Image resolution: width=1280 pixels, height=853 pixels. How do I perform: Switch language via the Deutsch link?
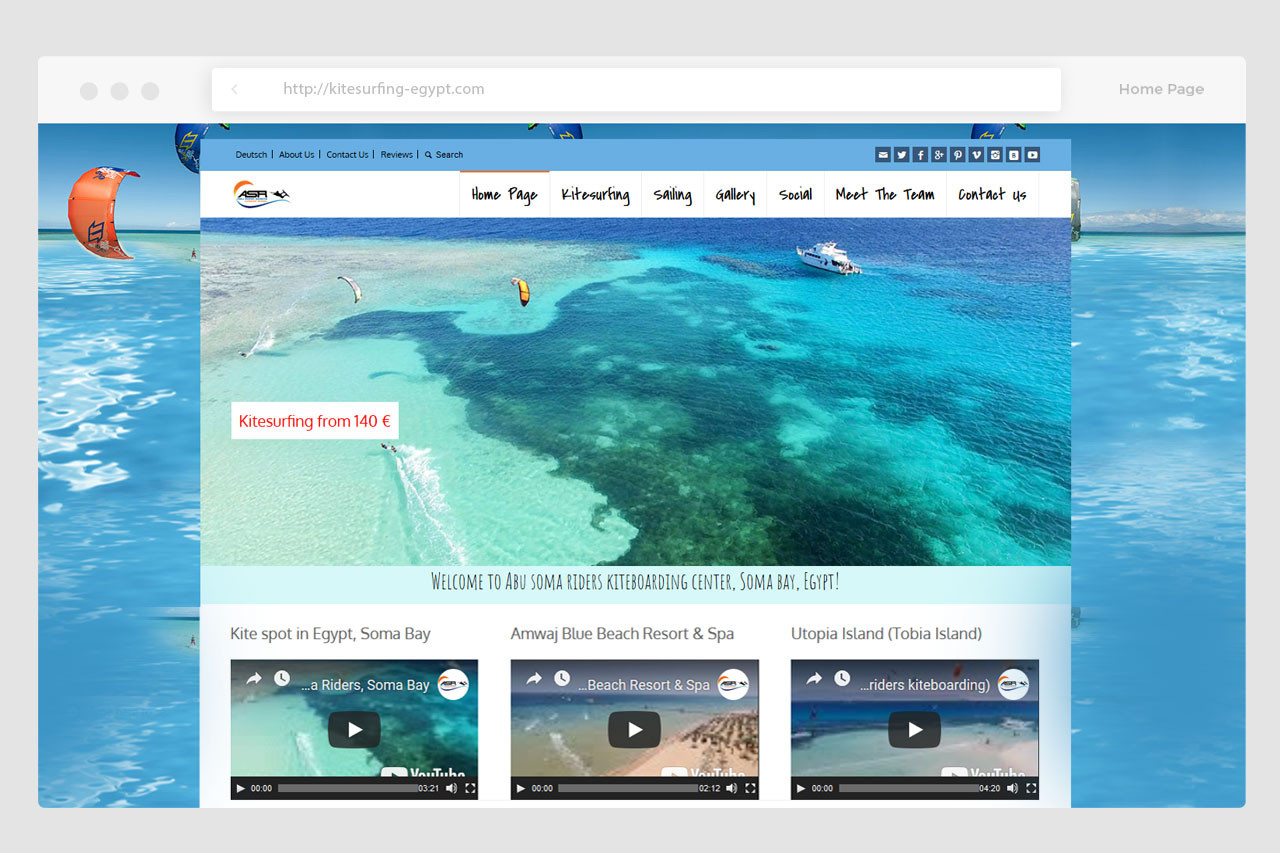click(251, 155)
